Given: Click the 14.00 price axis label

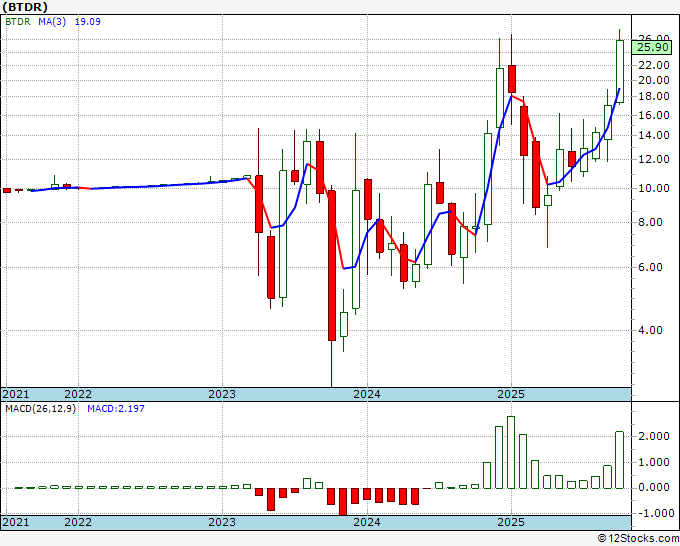Looking at the screenshot, I should point(654,136).
